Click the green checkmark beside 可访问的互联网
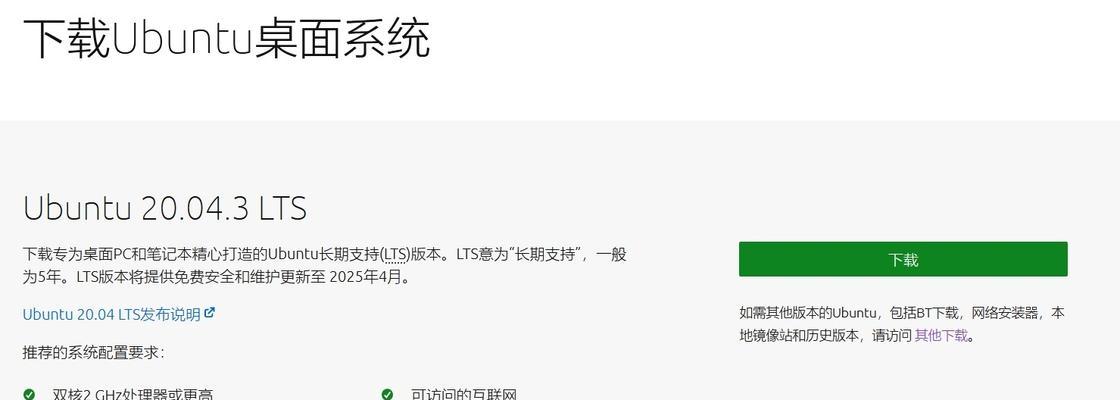Image resolution: width=1120 pixels, height=400 pixels. click(x=387, y=394)
